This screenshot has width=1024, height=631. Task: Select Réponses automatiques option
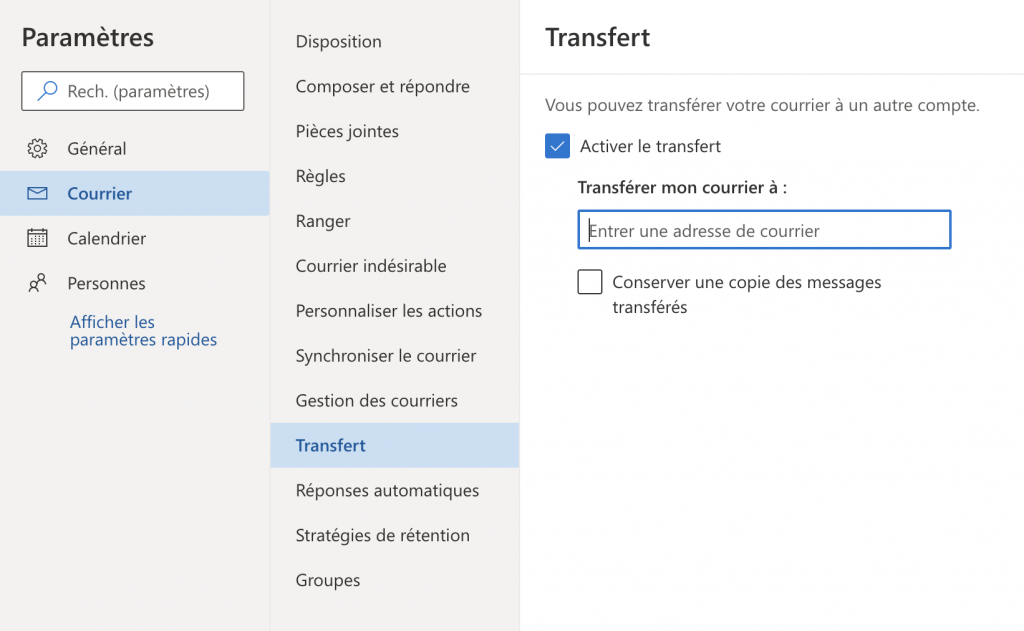tap(387, 491)
